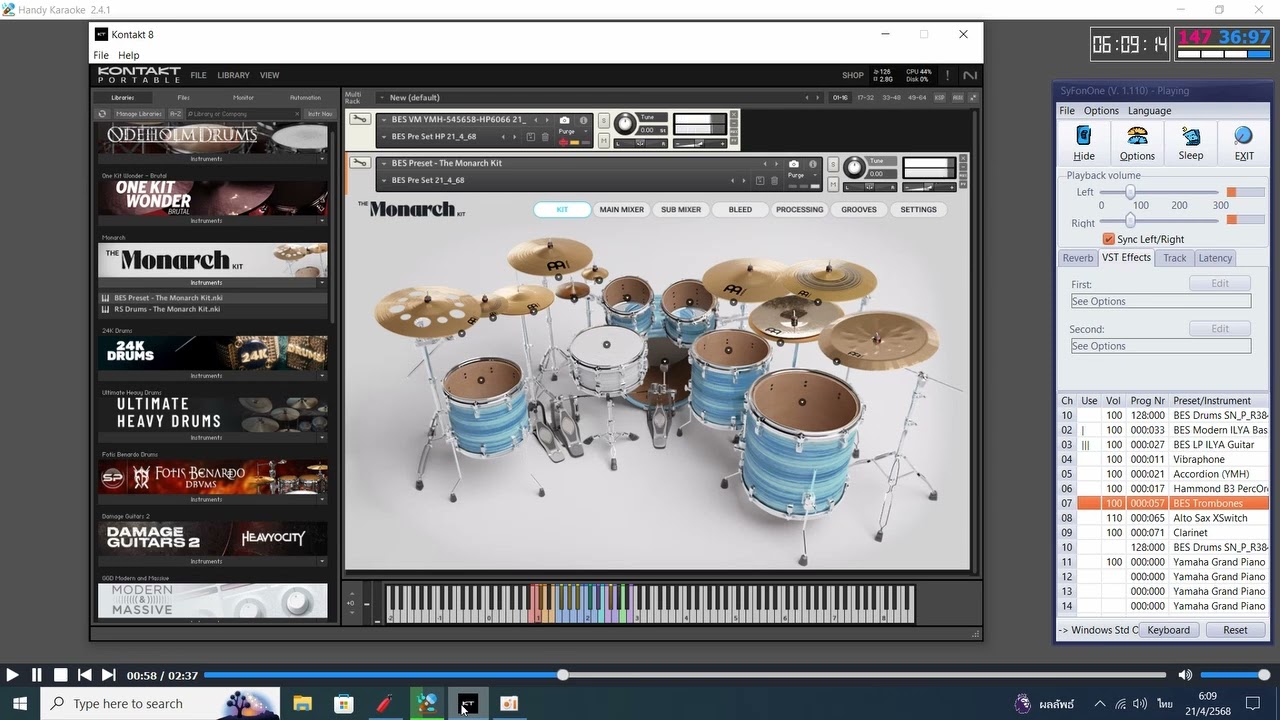This screenshot has height=720, width=1280.
Task: Toggle Solo on Monarch Kit instrument
Action: coord(833,164)
